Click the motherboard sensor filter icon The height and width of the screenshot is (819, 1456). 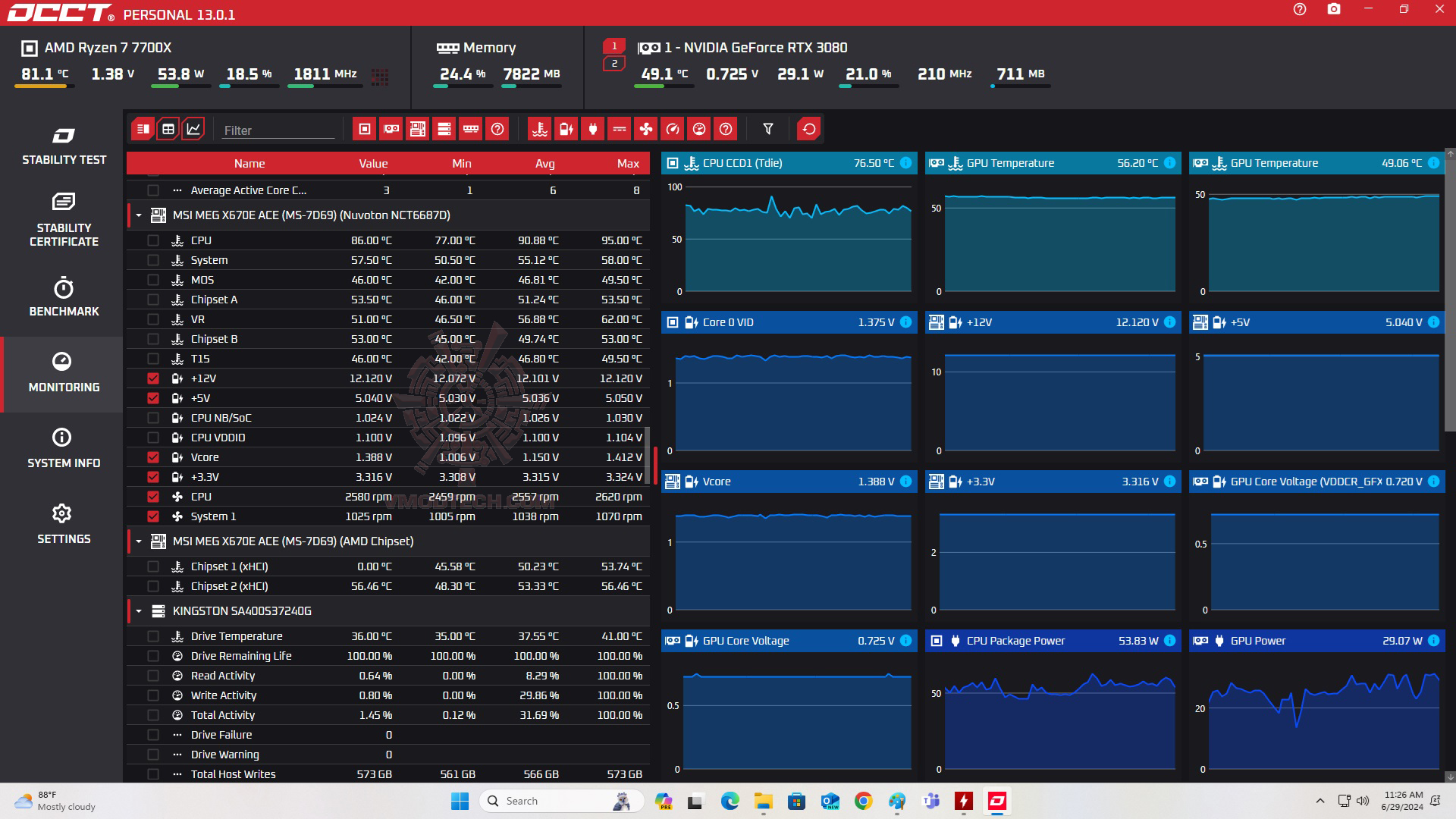[417, 129]
